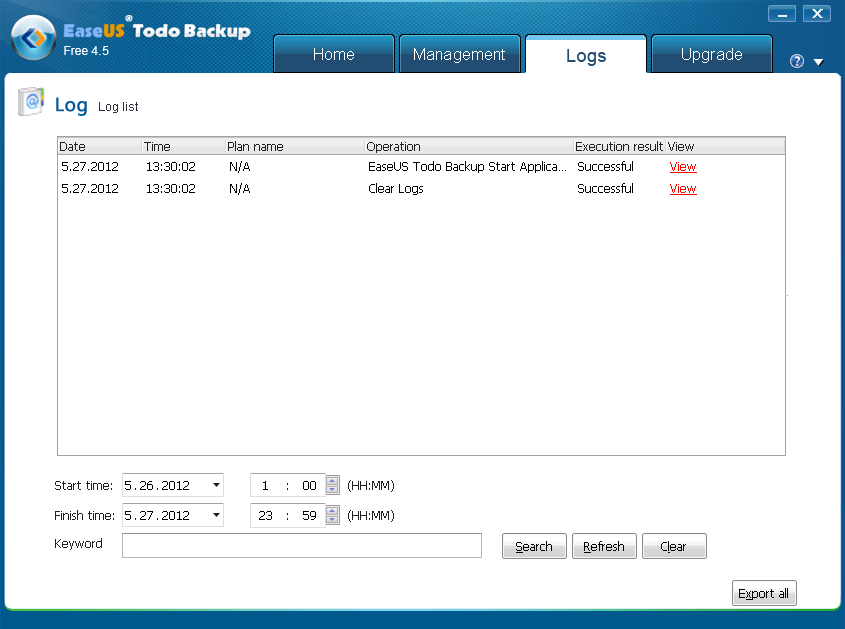This screenshot has height=629, width=845.
Task: Open the Start time date dropdown
Action: [x=216, y=485]
